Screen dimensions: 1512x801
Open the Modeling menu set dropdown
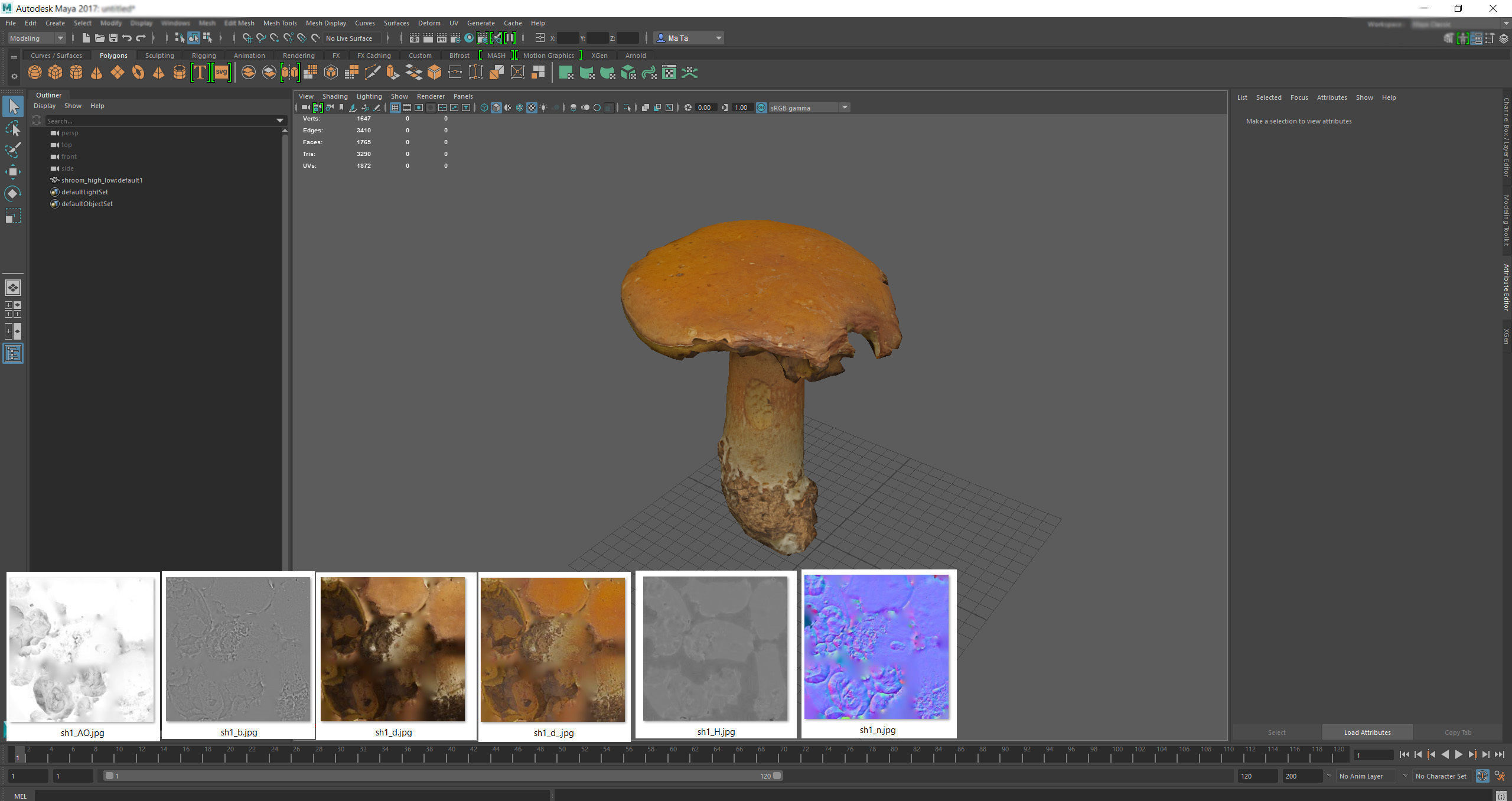click(x=37, y=38)
